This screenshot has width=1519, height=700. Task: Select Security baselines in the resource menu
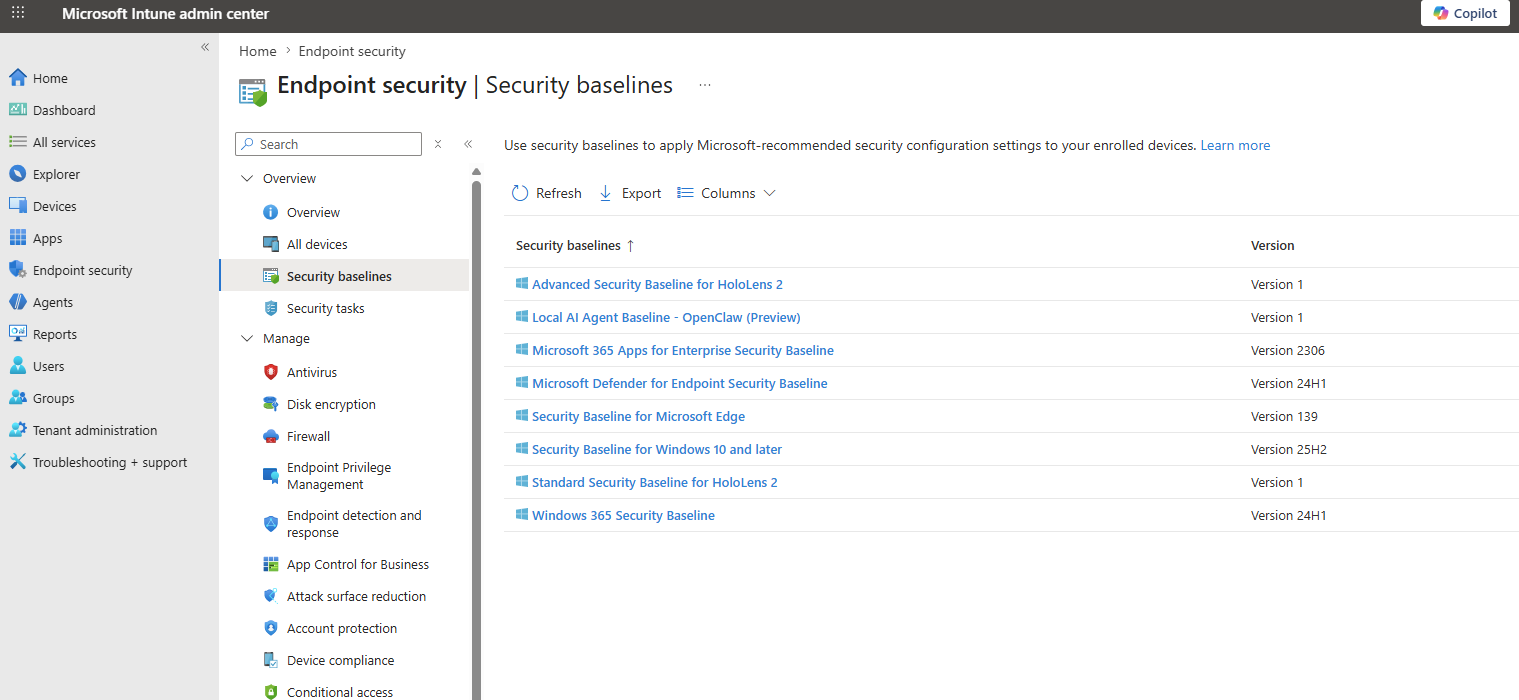tap(344, 276)
